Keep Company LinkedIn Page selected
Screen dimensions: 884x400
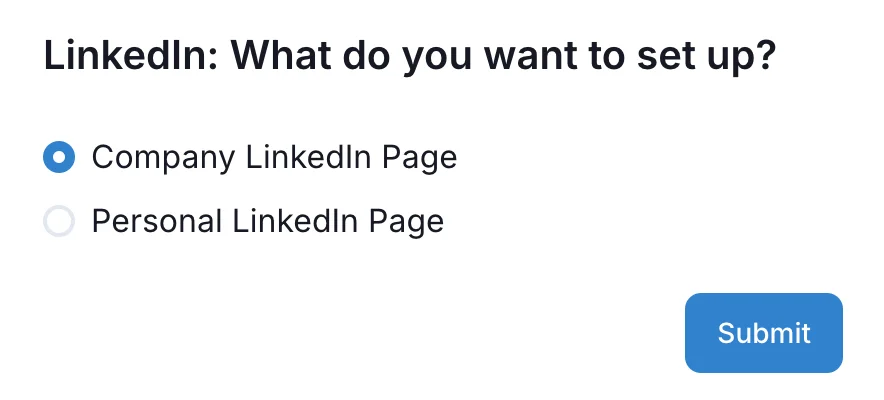[x=59, y=158]
